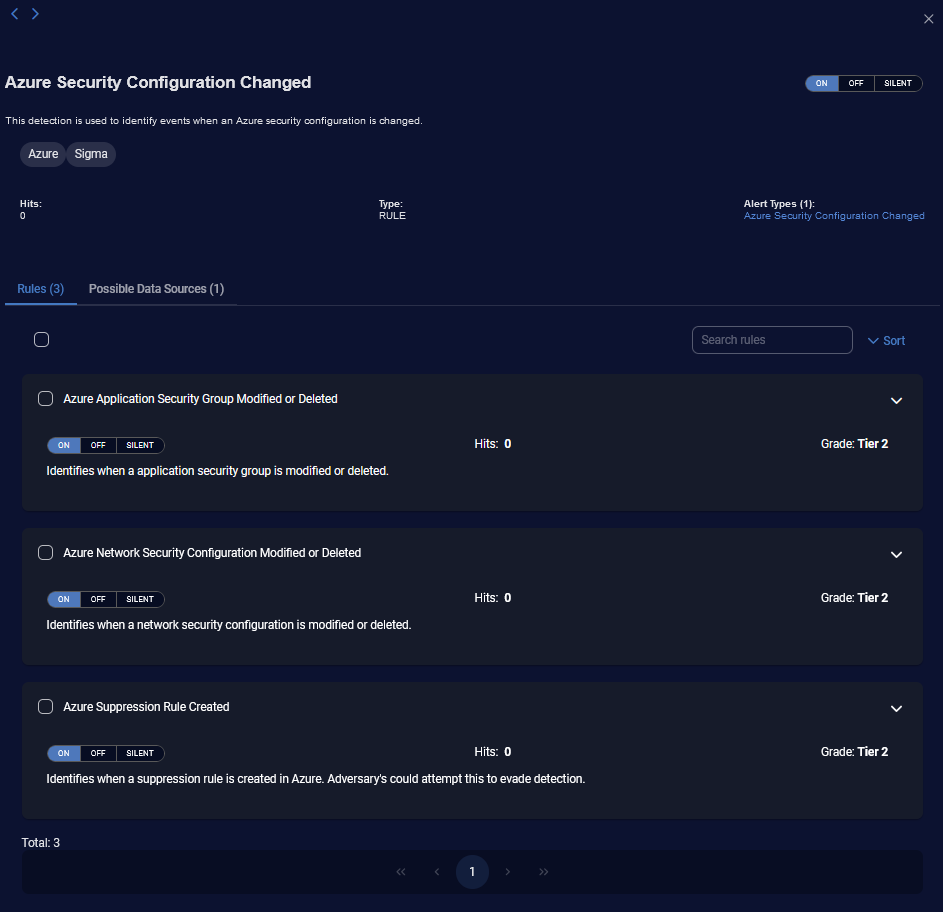This screenshot has width=943, height=912.
Task: Set main detection to SILENT mode
Action: tap(897, 83)
